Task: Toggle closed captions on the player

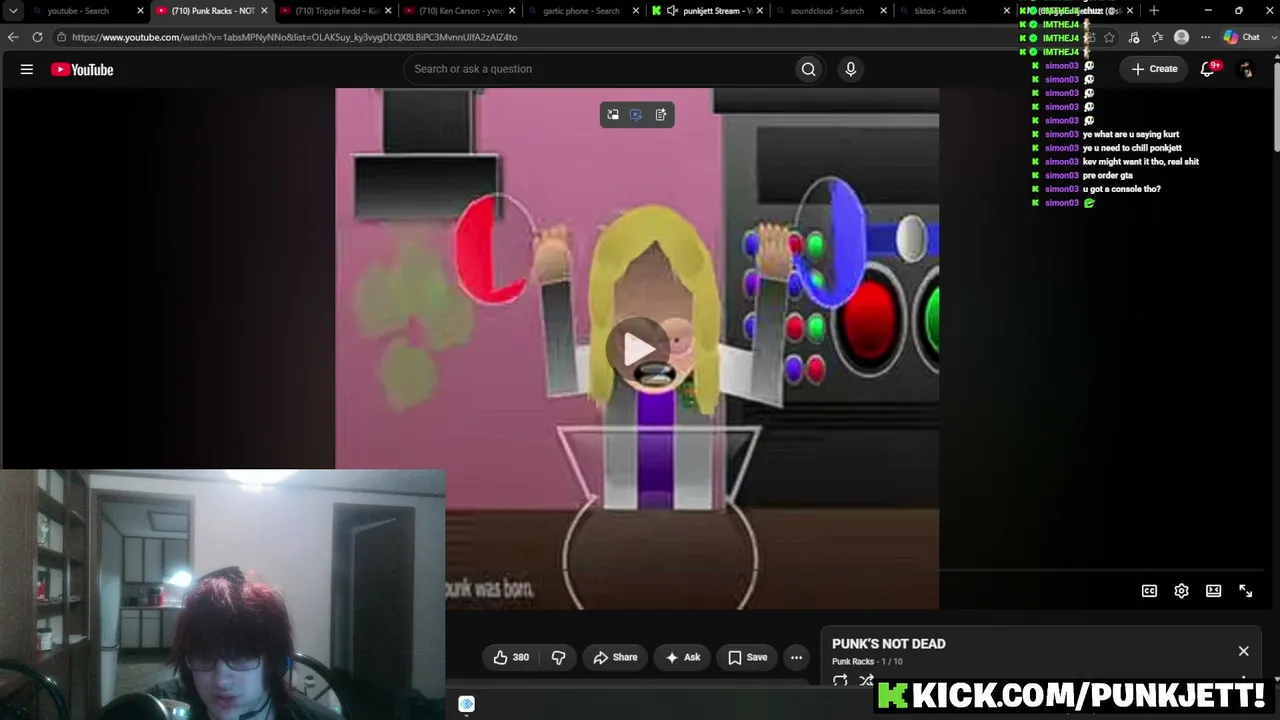Action: coord(1149,591)
